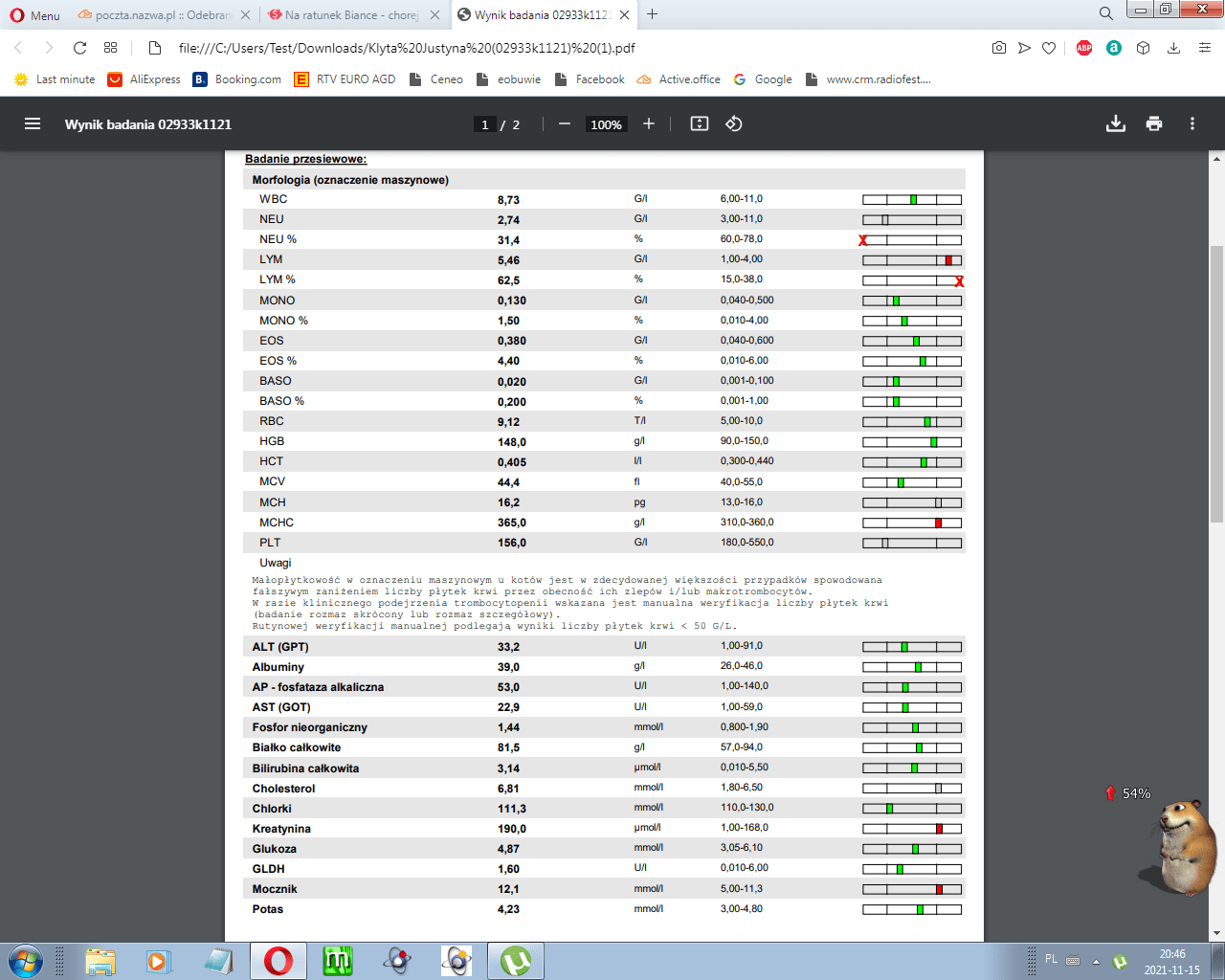Open the Active.office bookmark
Screen dimensions: 1225x980
point(679,79)
